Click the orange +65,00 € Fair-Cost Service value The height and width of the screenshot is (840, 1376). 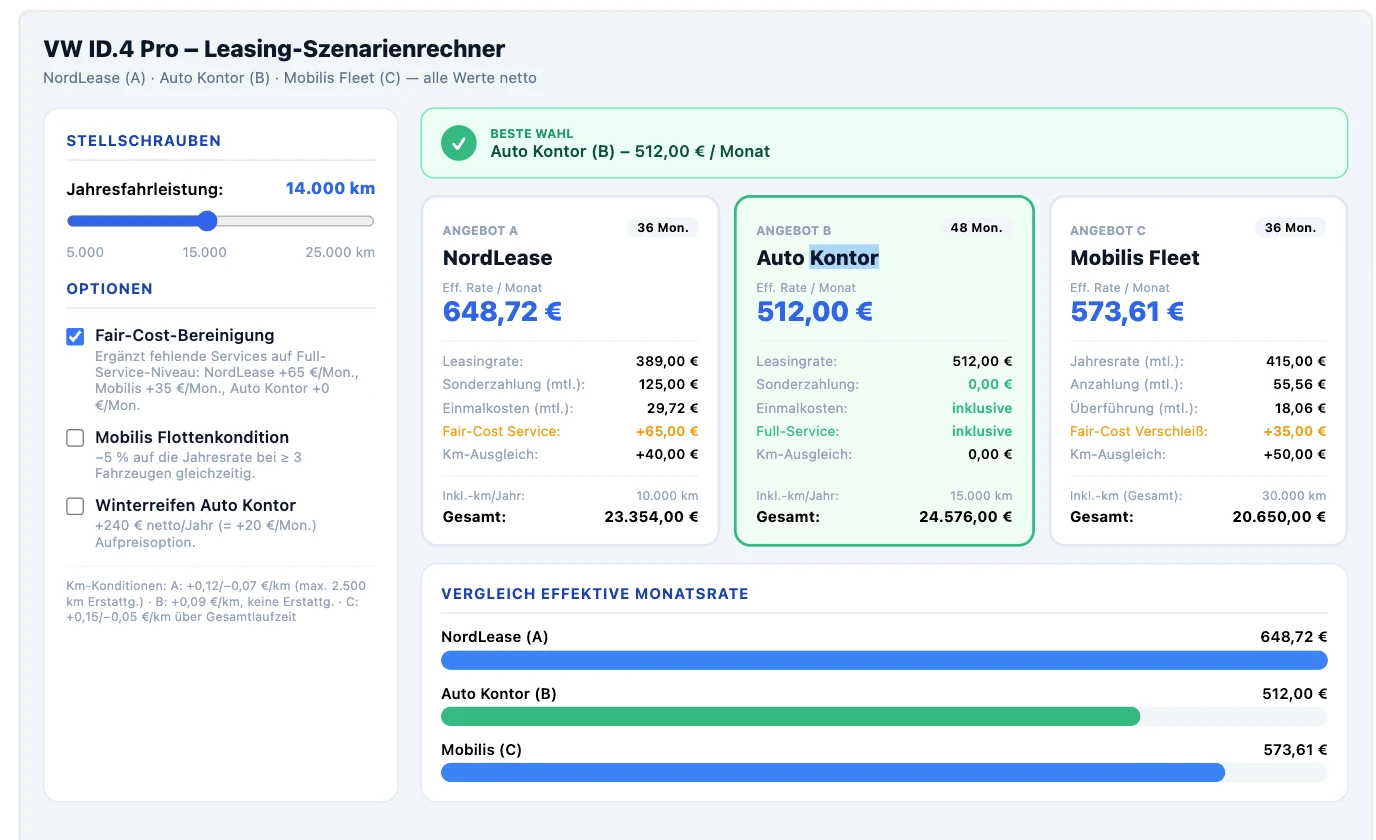pos(667,432)
